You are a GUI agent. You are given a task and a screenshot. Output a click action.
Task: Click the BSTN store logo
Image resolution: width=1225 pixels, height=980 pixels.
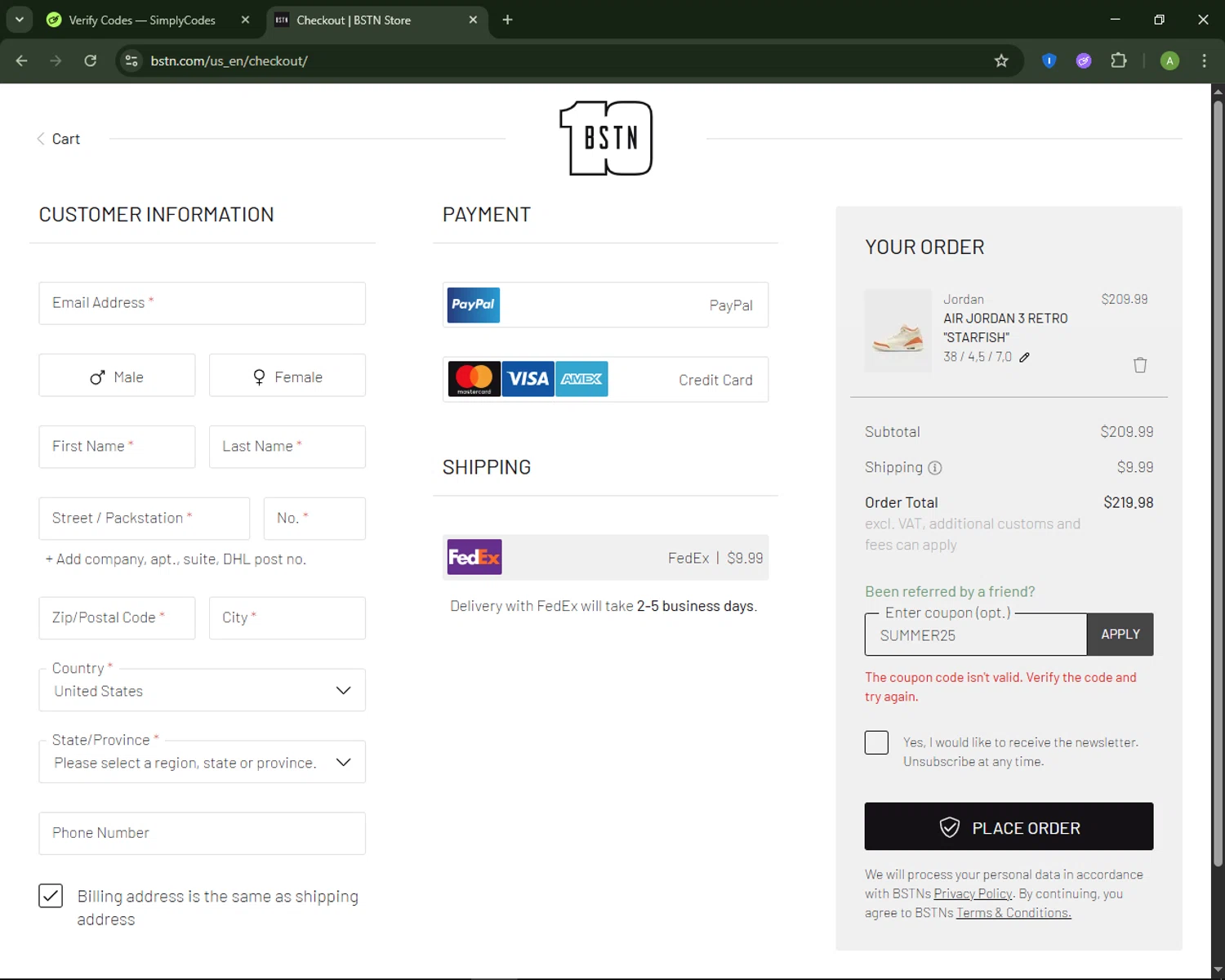606,138
